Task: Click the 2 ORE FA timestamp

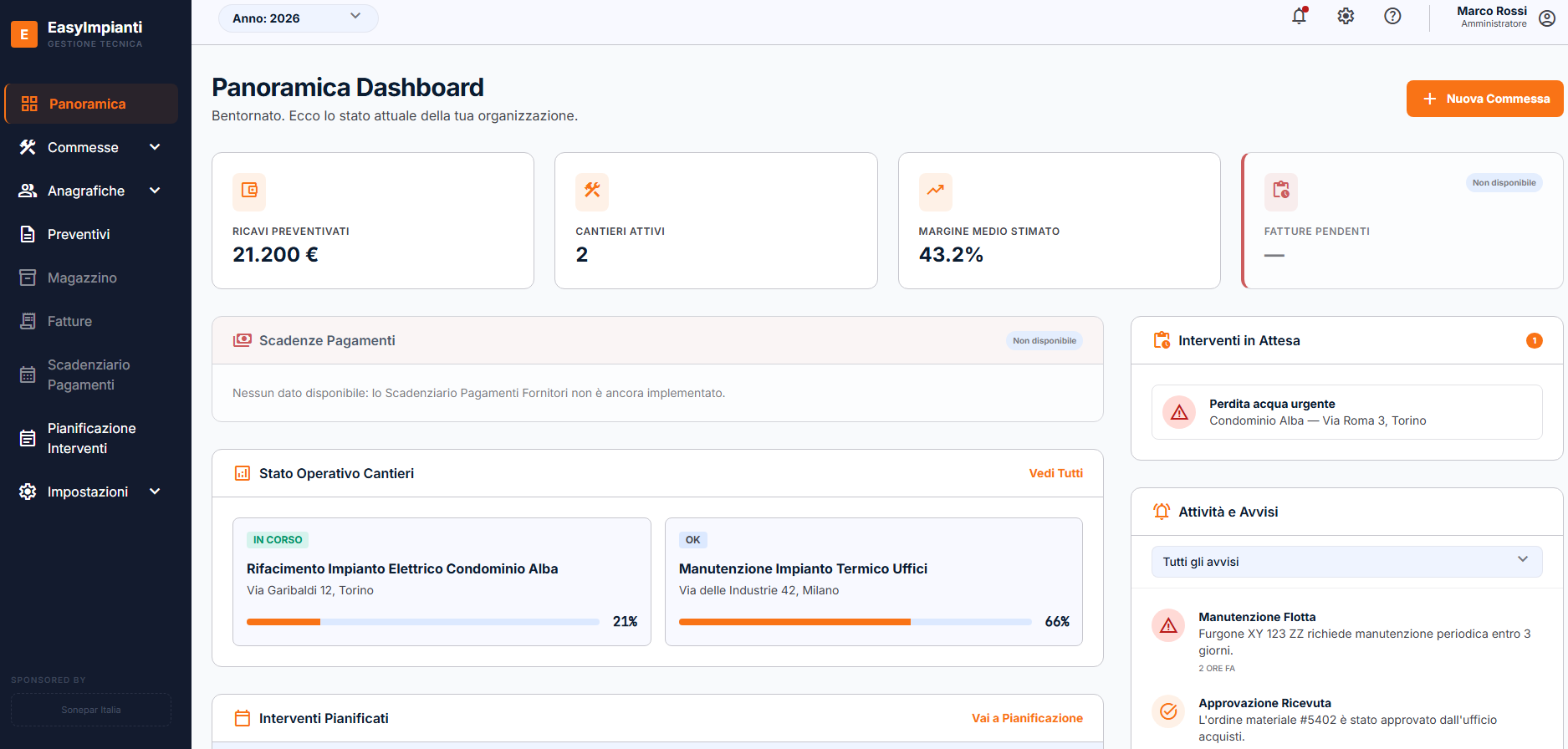Action: click(x=1217, y=669)
